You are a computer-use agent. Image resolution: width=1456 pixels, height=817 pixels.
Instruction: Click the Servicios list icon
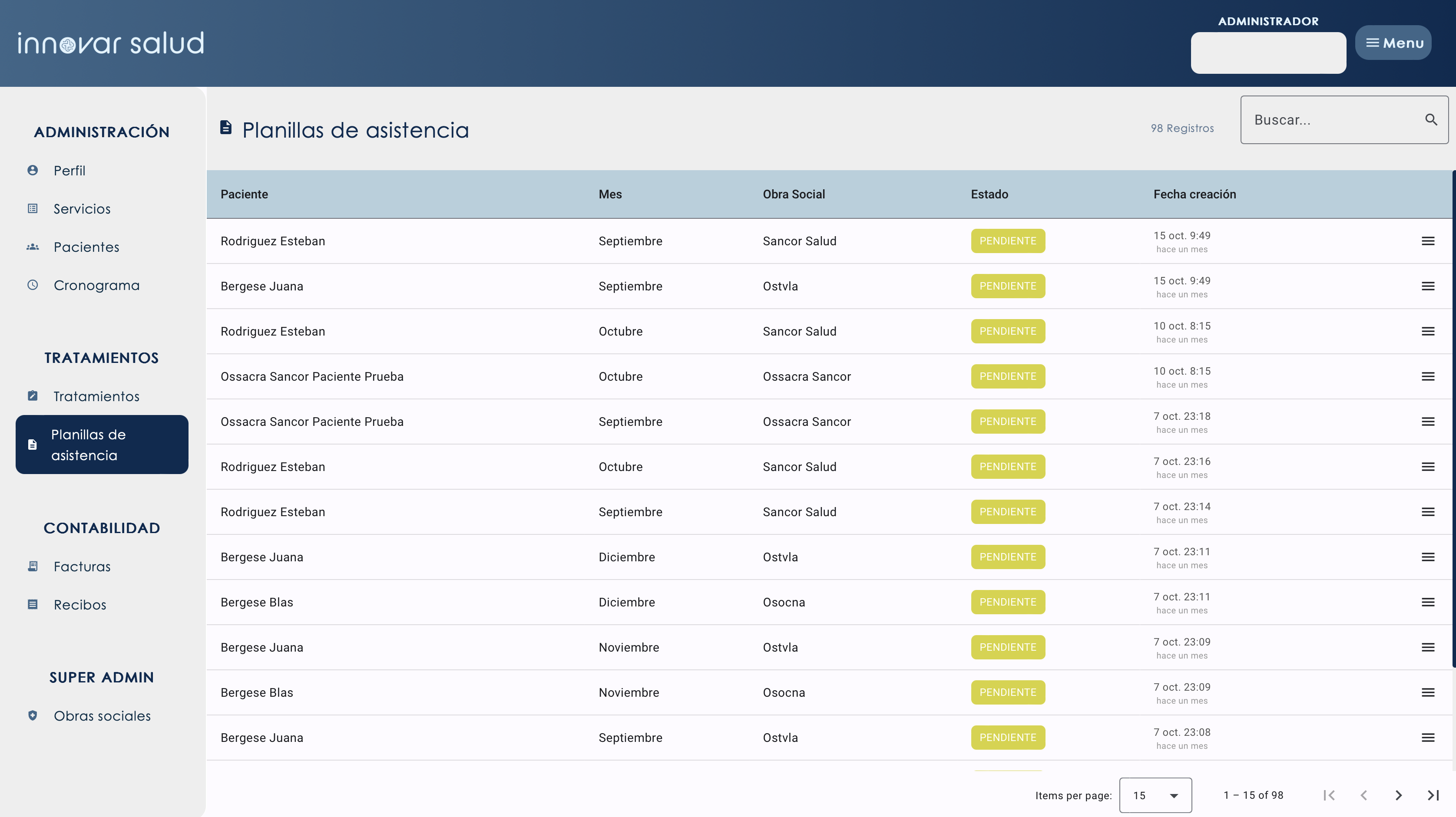pos(33,208)
